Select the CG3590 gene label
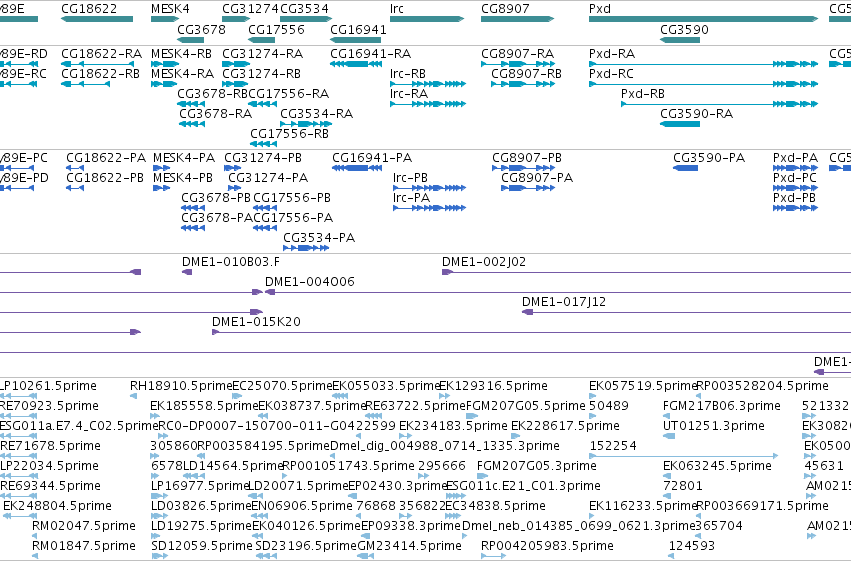Viewport: 851px width, 561px height. (x=684, y=29)
